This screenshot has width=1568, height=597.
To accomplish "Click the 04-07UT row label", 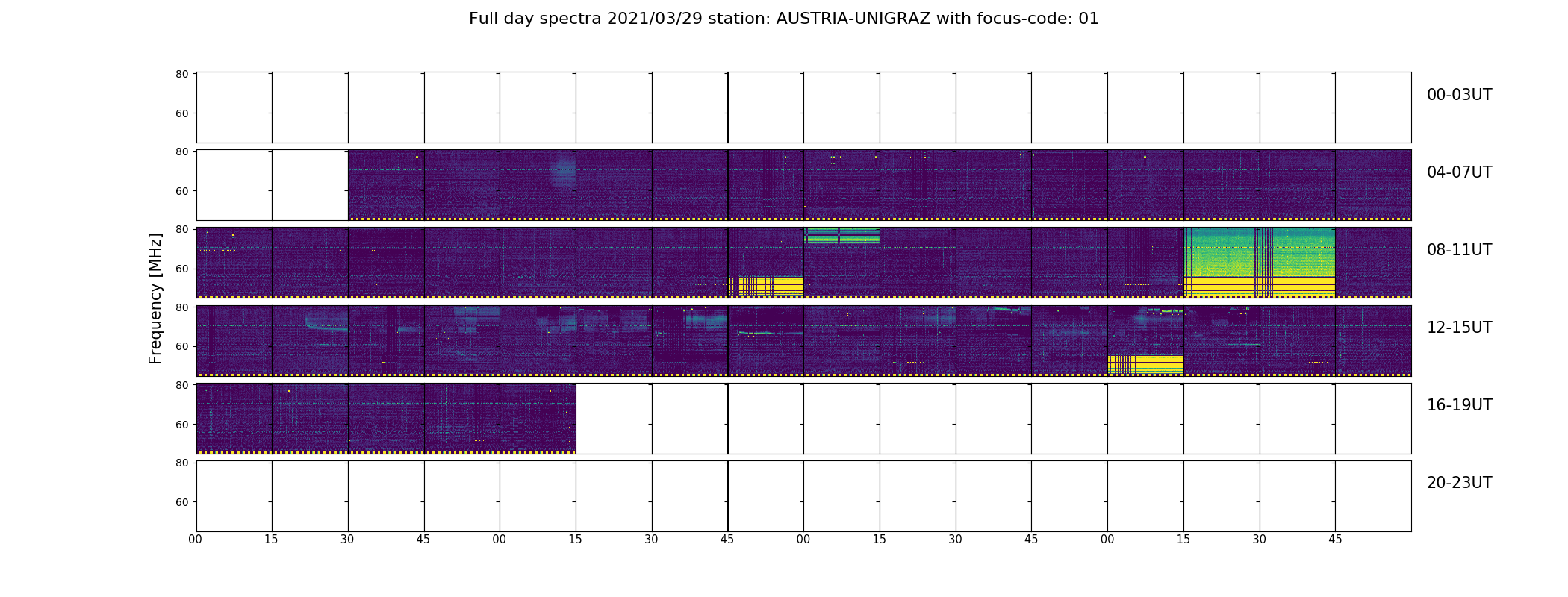I will click(1459, 172).
